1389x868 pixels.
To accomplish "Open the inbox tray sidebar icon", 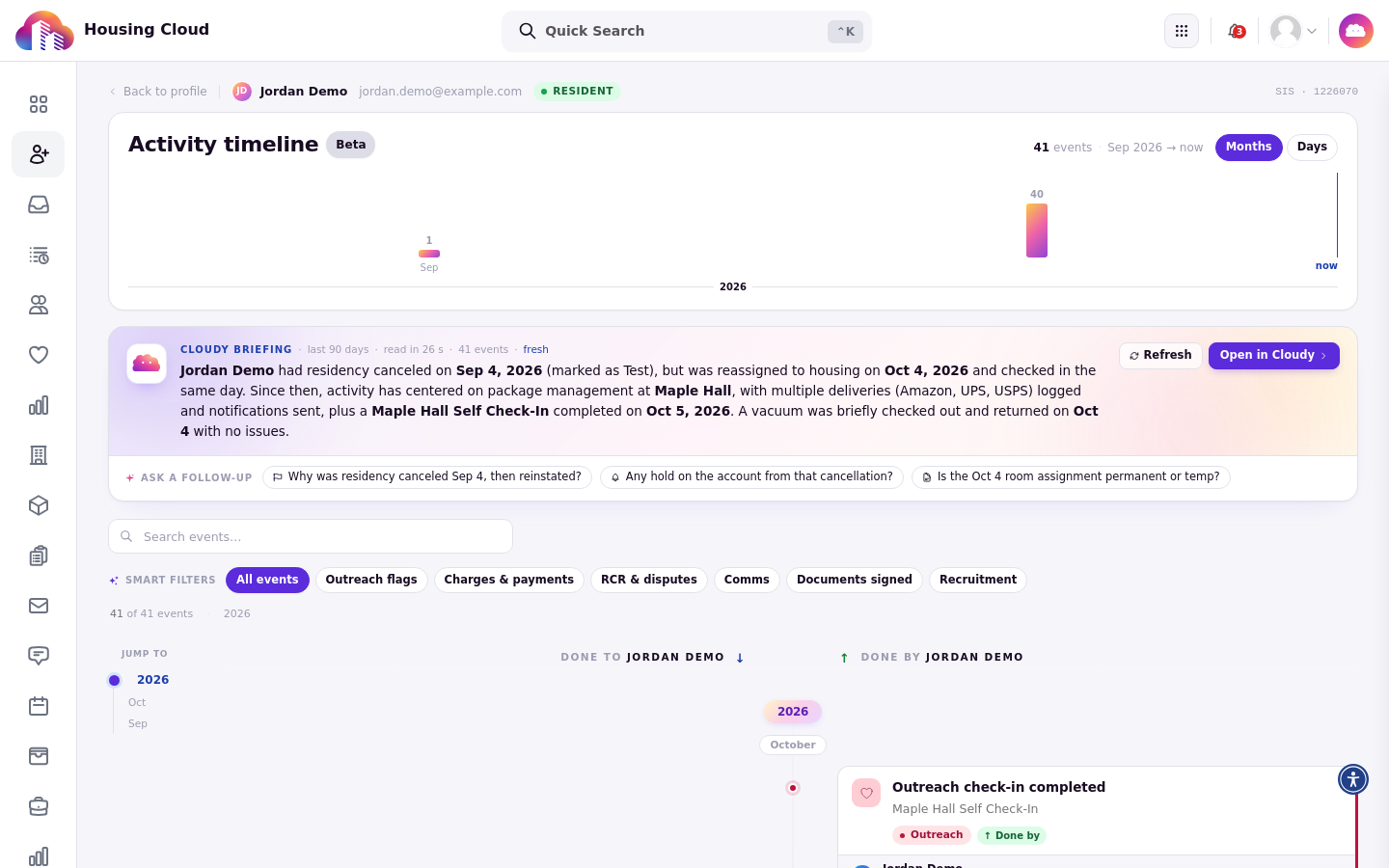I will (x=39, y=204).
